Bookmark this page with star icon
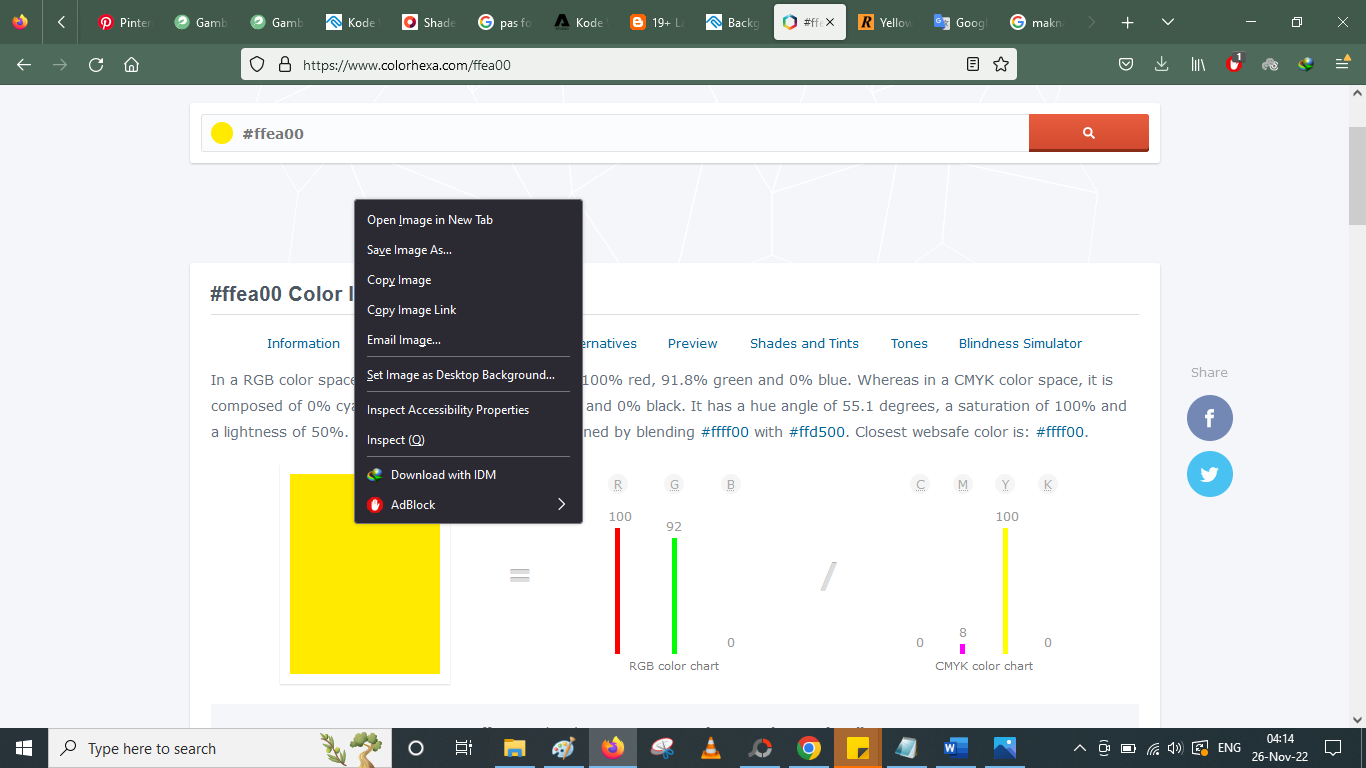 1000,64
